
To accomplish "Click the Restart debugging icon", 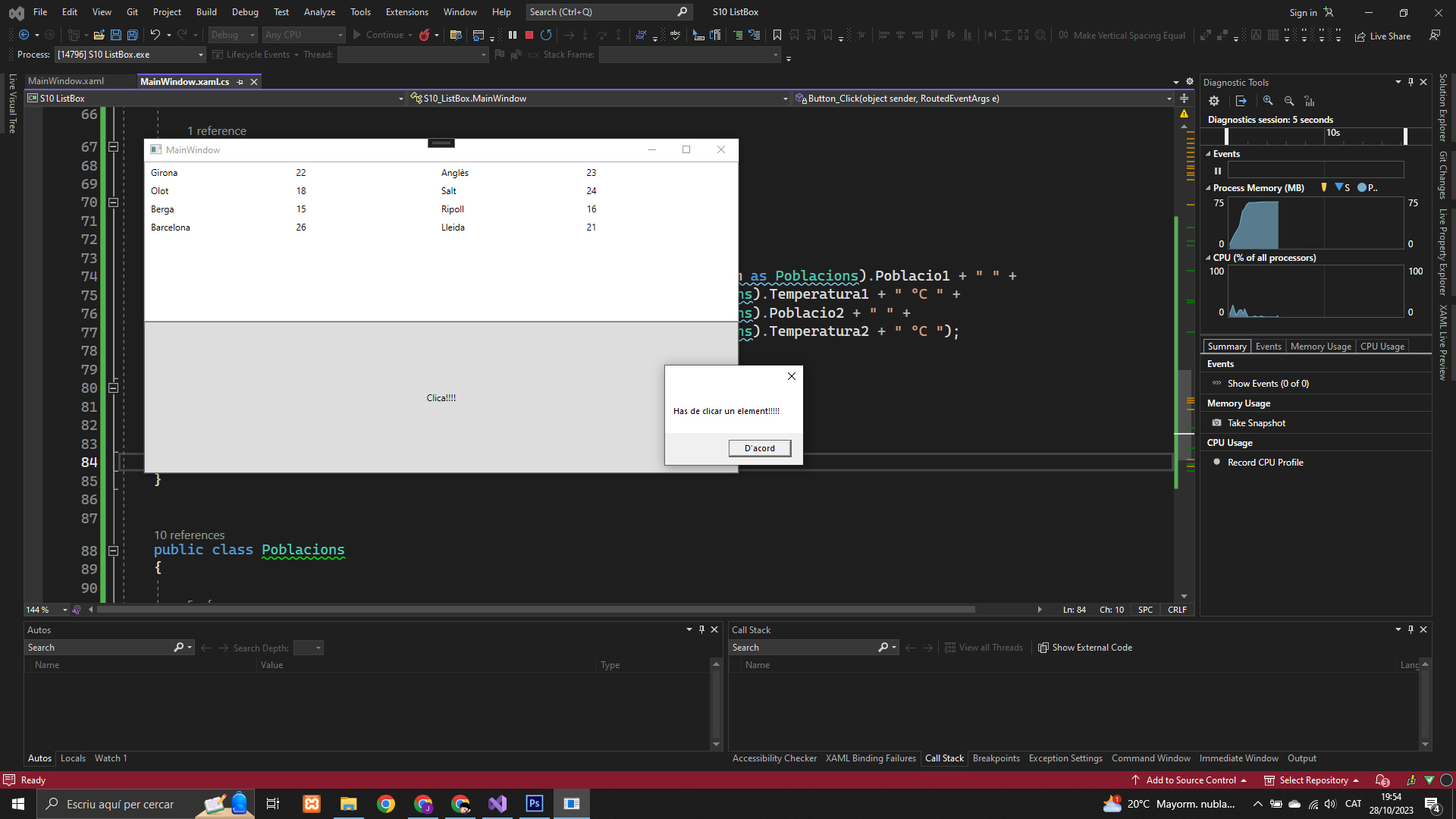I will point(546,35).
